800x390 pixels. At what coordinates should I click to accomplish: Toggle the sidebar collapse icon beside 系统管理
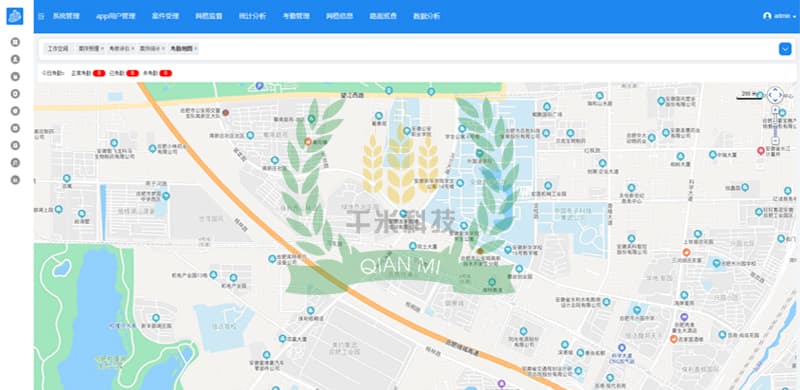[41, 16]
